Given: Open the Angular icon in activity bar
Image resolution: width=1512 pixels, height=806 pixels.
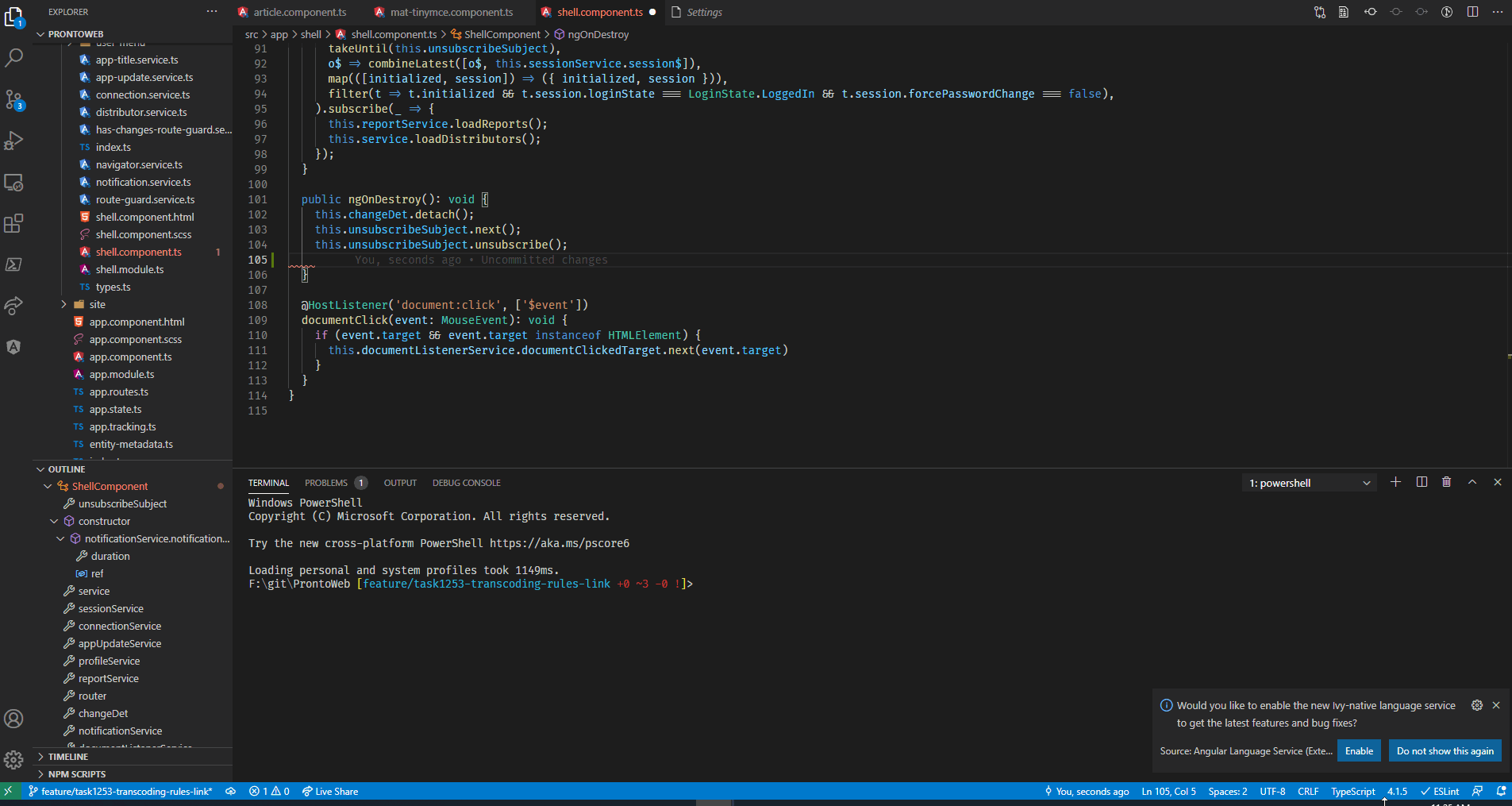Looking at the screenshot, I should [13, 347].
